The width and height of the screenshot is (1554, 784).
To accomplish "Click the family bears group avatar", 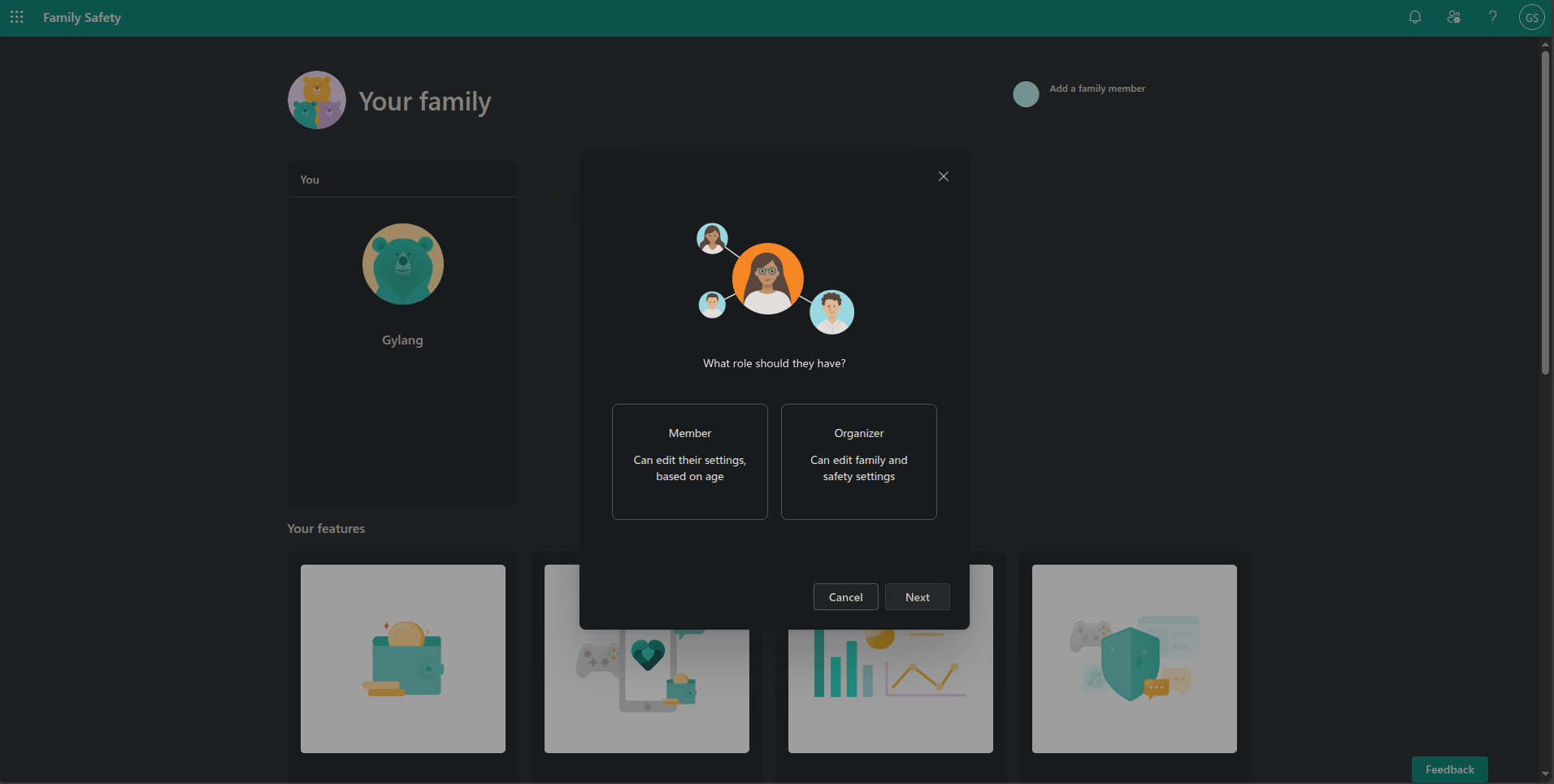I will 317,100.
